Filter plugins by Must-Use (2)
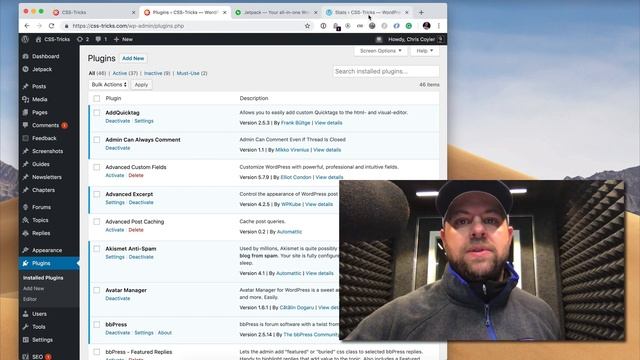Image resolution: width=640 pixels, height=360 pixels. [x=192, y=73]
